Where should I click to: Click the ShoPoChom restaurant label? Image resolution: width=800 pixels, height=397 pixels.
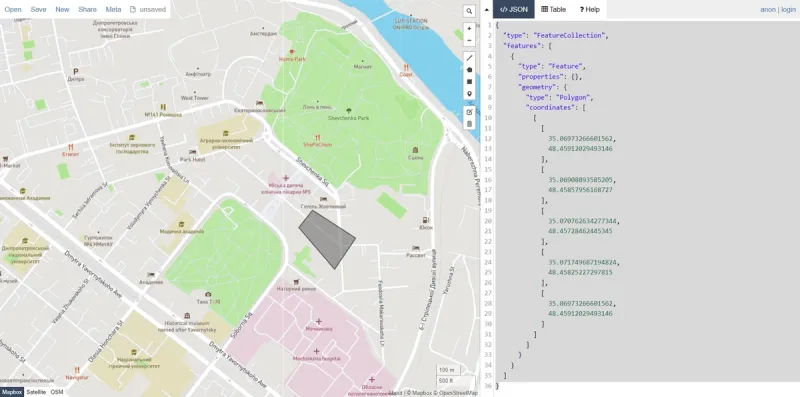pos(317,145)
